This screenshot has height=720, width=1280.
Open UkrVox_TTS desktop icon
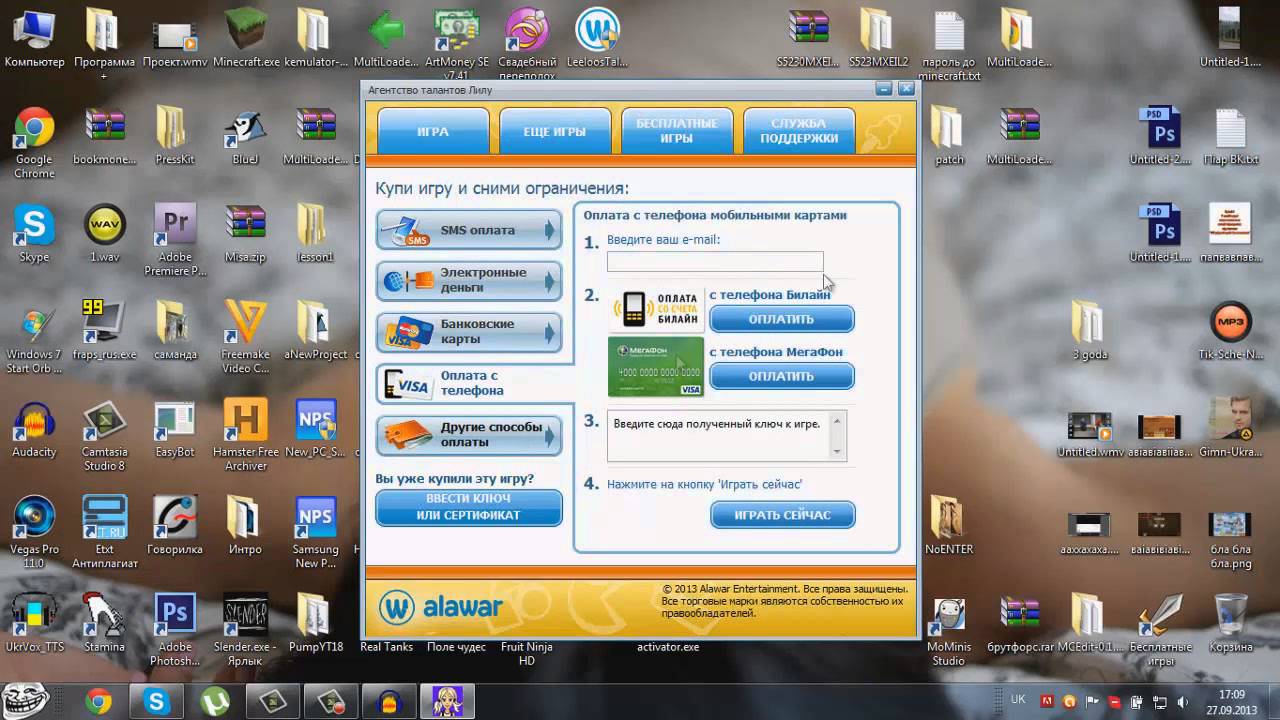coord(34,624)
